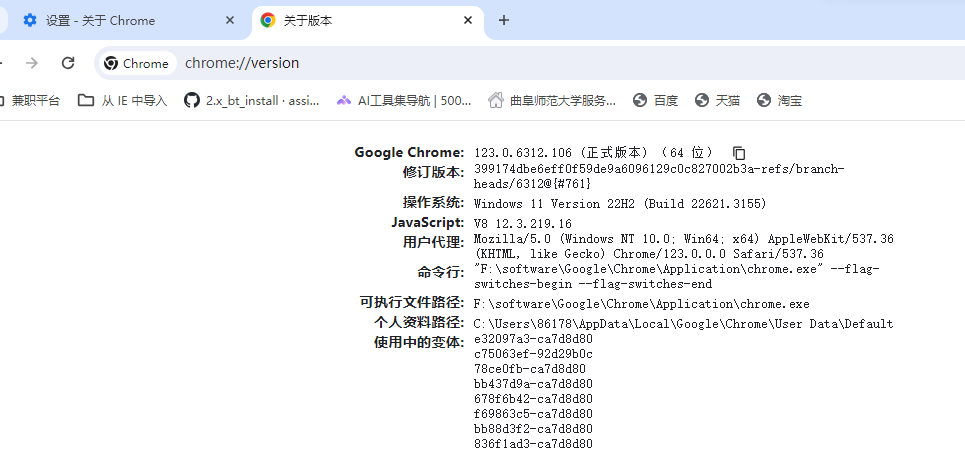The image size is (965, 451).
Task: Open the 淘宝 bookmark
Action: (780, 100)
